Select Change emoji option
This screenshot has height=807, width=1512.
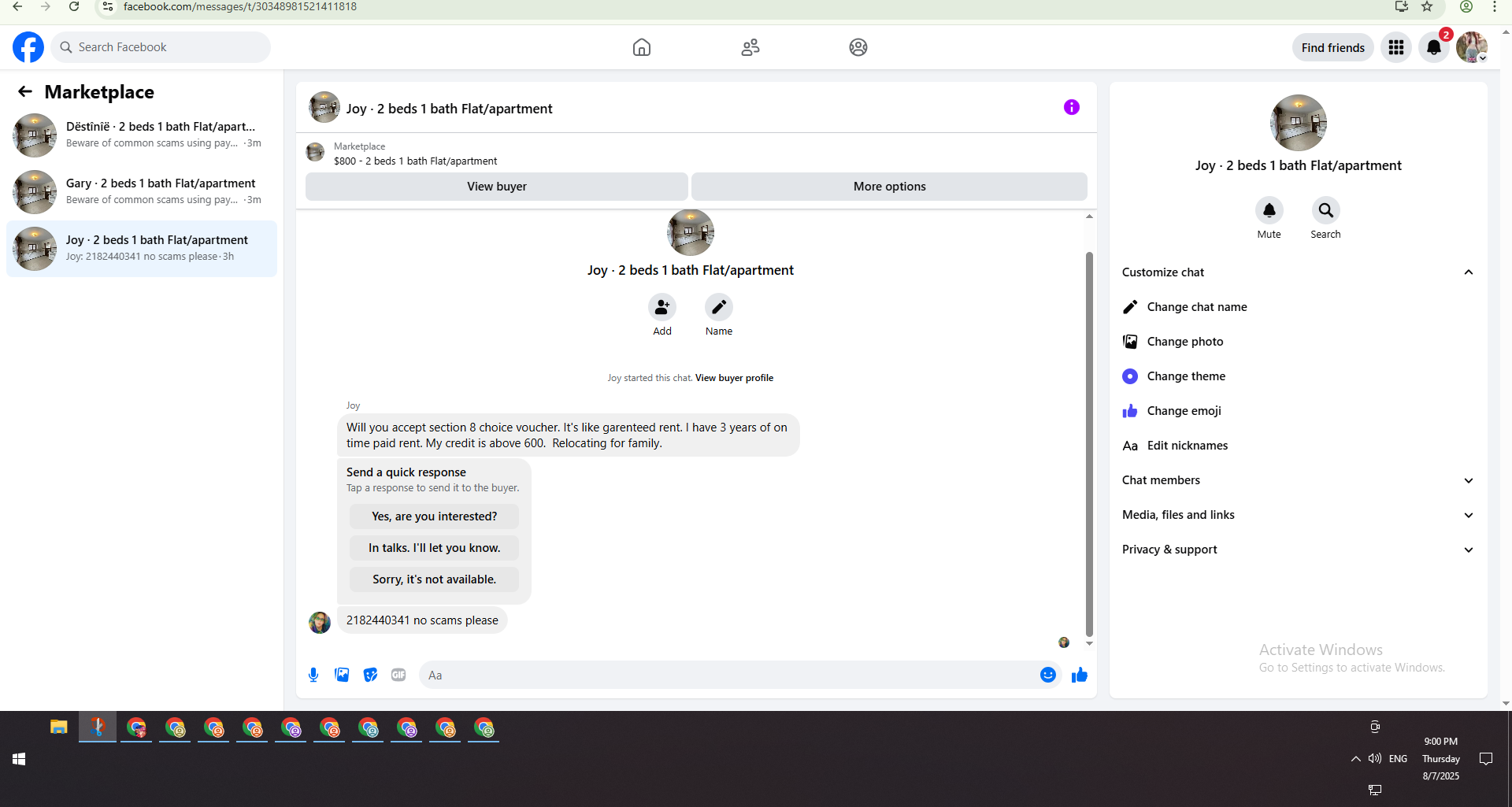(1298, 411)
